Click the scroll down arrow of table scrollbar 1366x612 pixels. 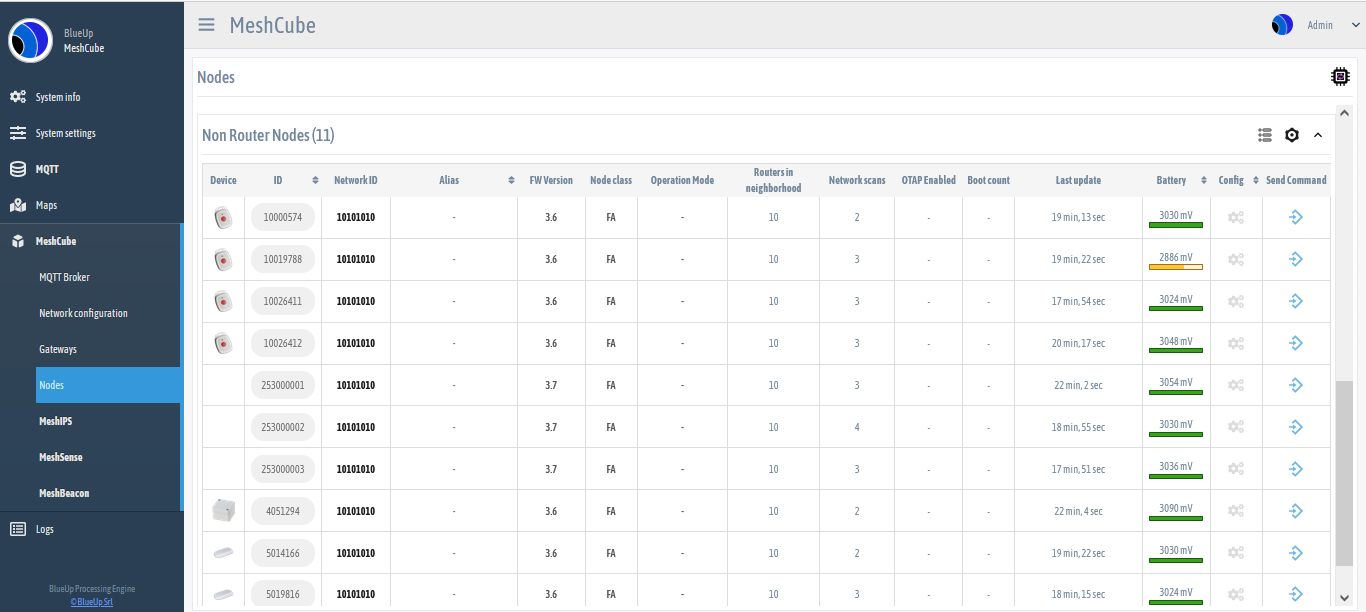1344,597
